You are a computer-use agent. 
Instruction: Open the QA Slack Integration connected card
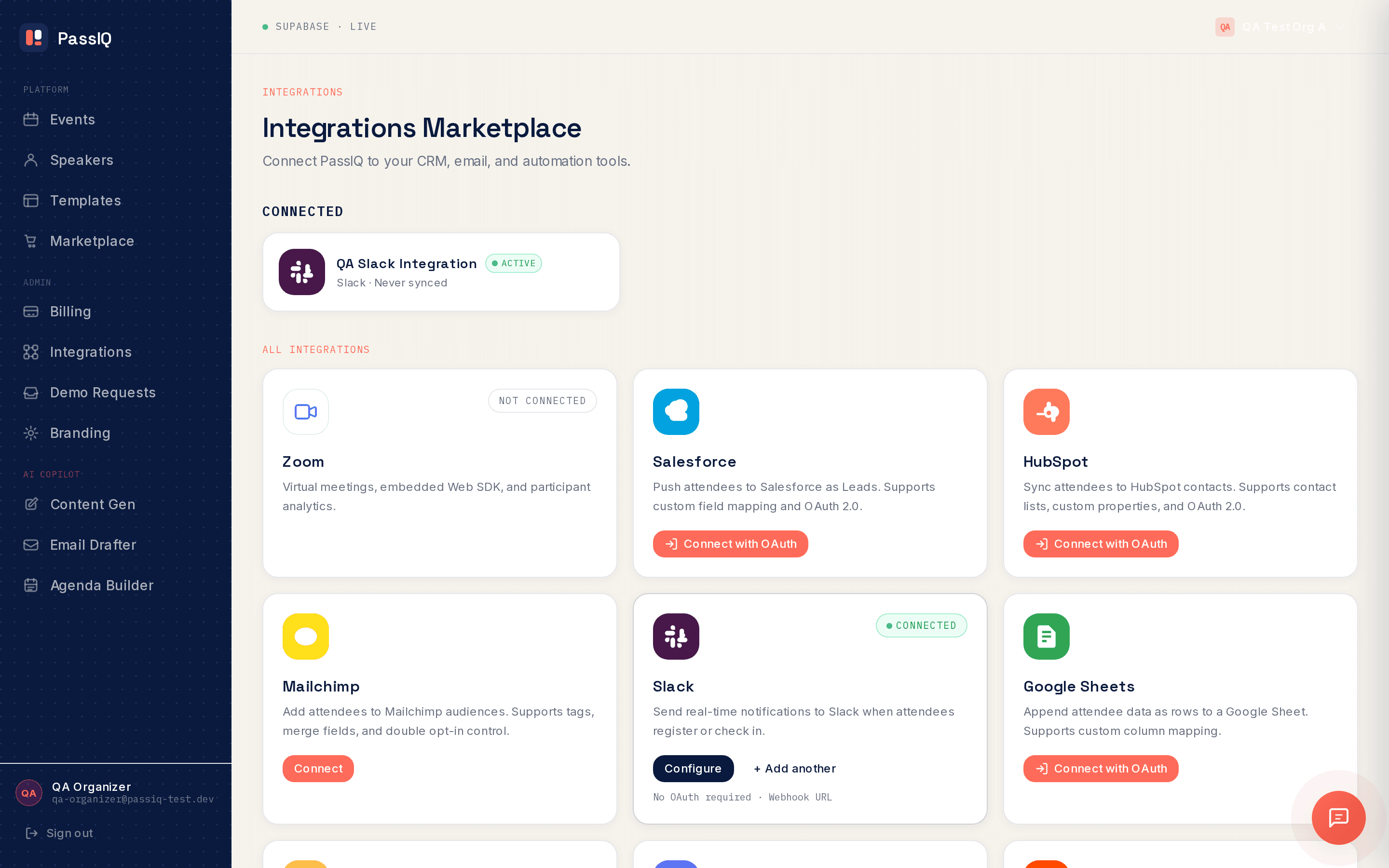coord(441,272)
